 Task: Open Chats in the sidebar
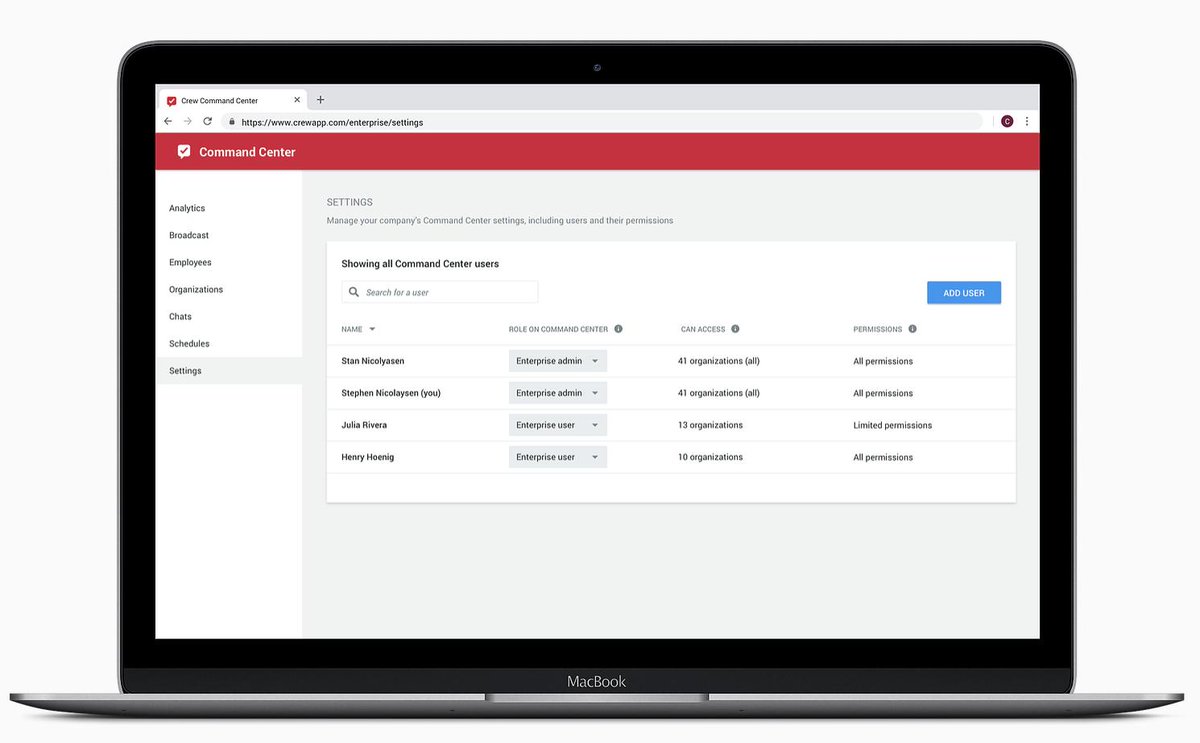tap(180, 316)
